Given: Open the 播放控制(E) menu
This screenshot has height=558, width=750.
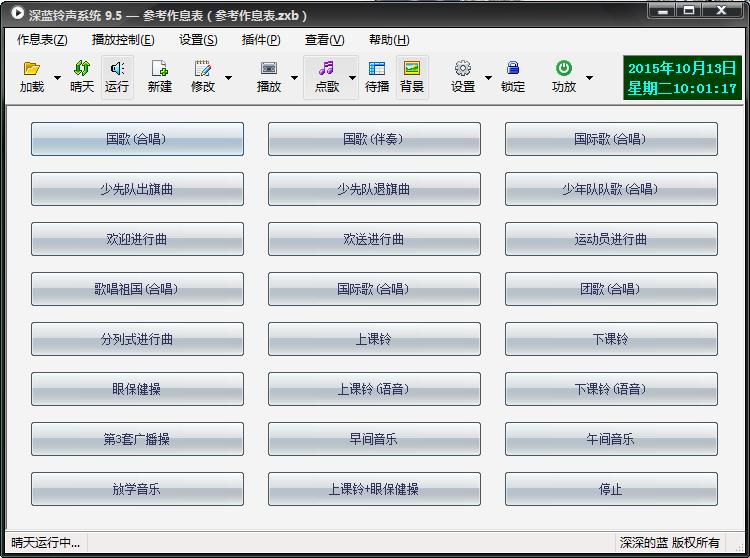Looking at the screenshot, I should (123, 40).
